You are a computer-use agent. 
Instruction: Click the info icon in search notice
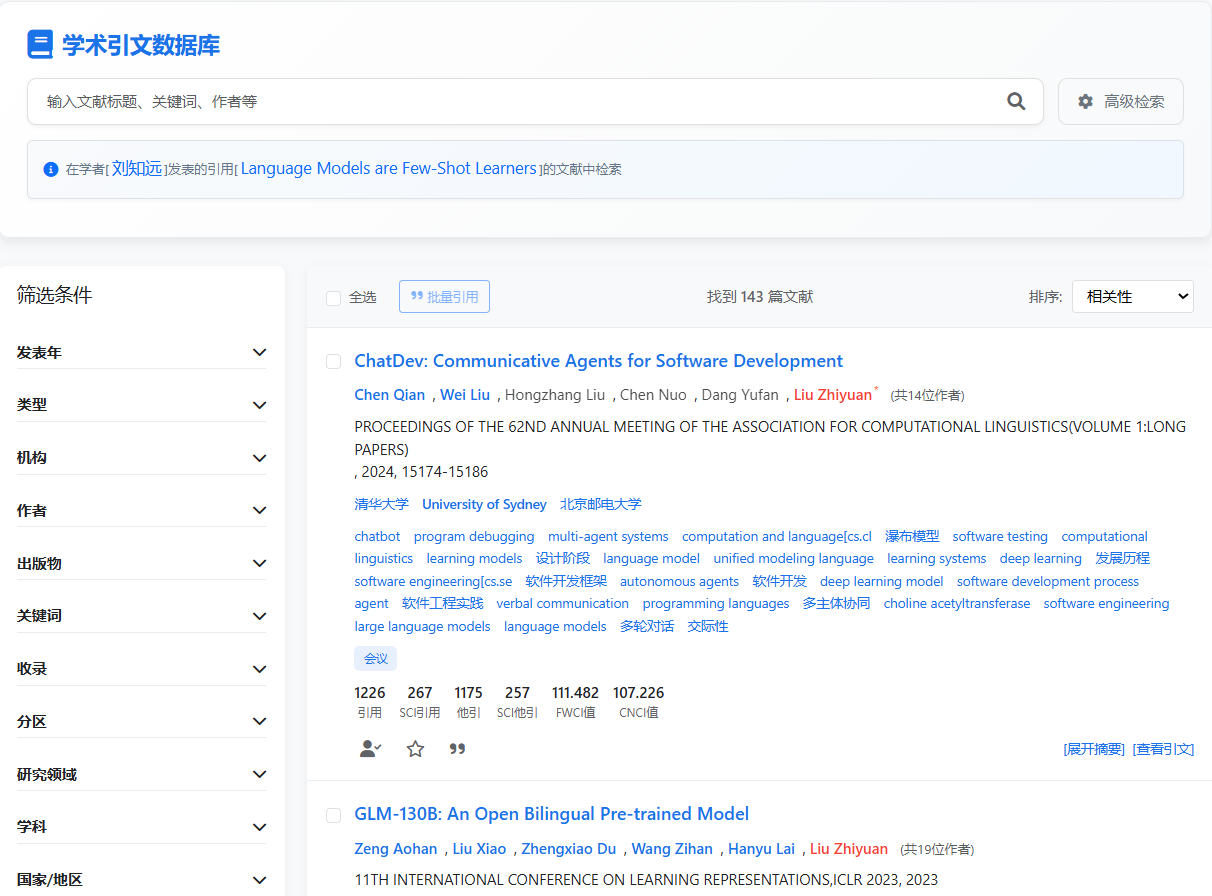(x=51, y=169)
